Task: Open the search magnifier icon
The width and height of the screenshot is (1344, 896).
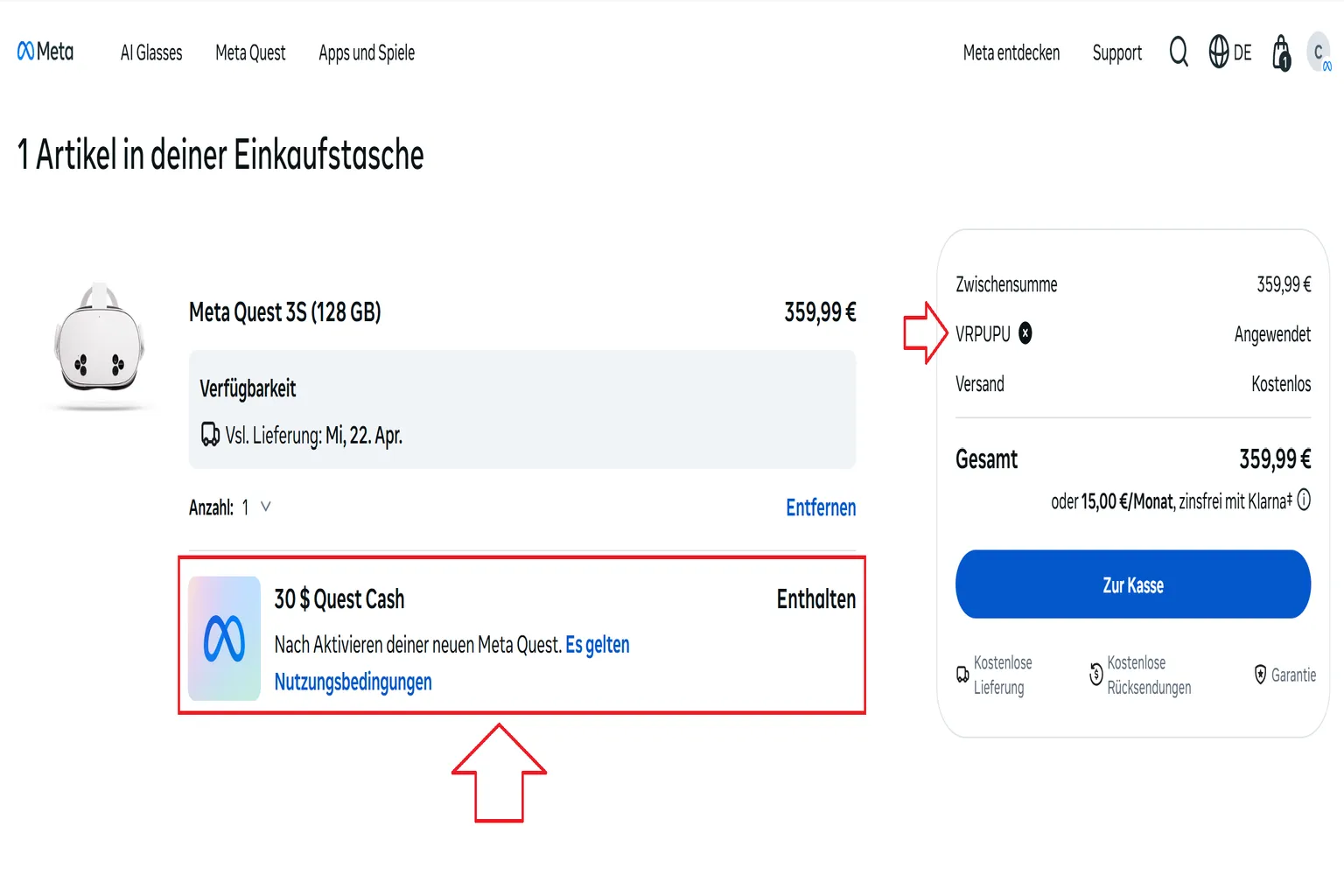Action: (x=1179, y=52)
